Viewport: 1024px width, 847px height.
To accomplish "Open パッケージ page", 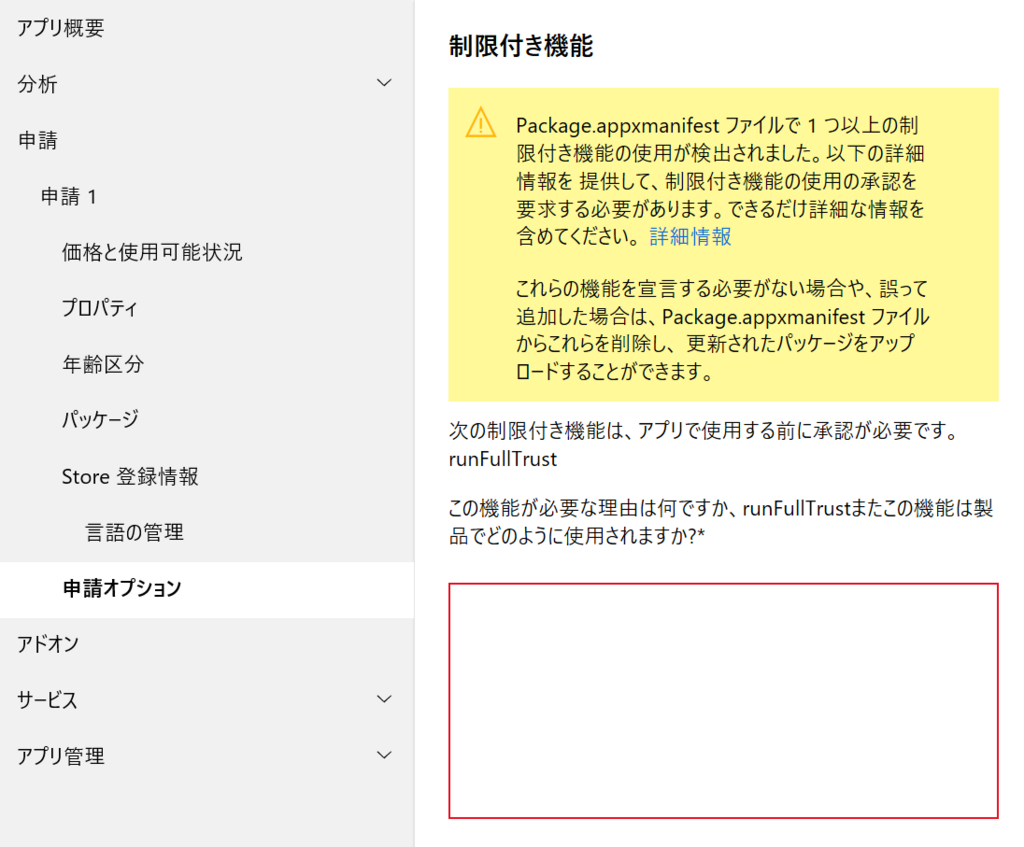I will pos(100,419).
